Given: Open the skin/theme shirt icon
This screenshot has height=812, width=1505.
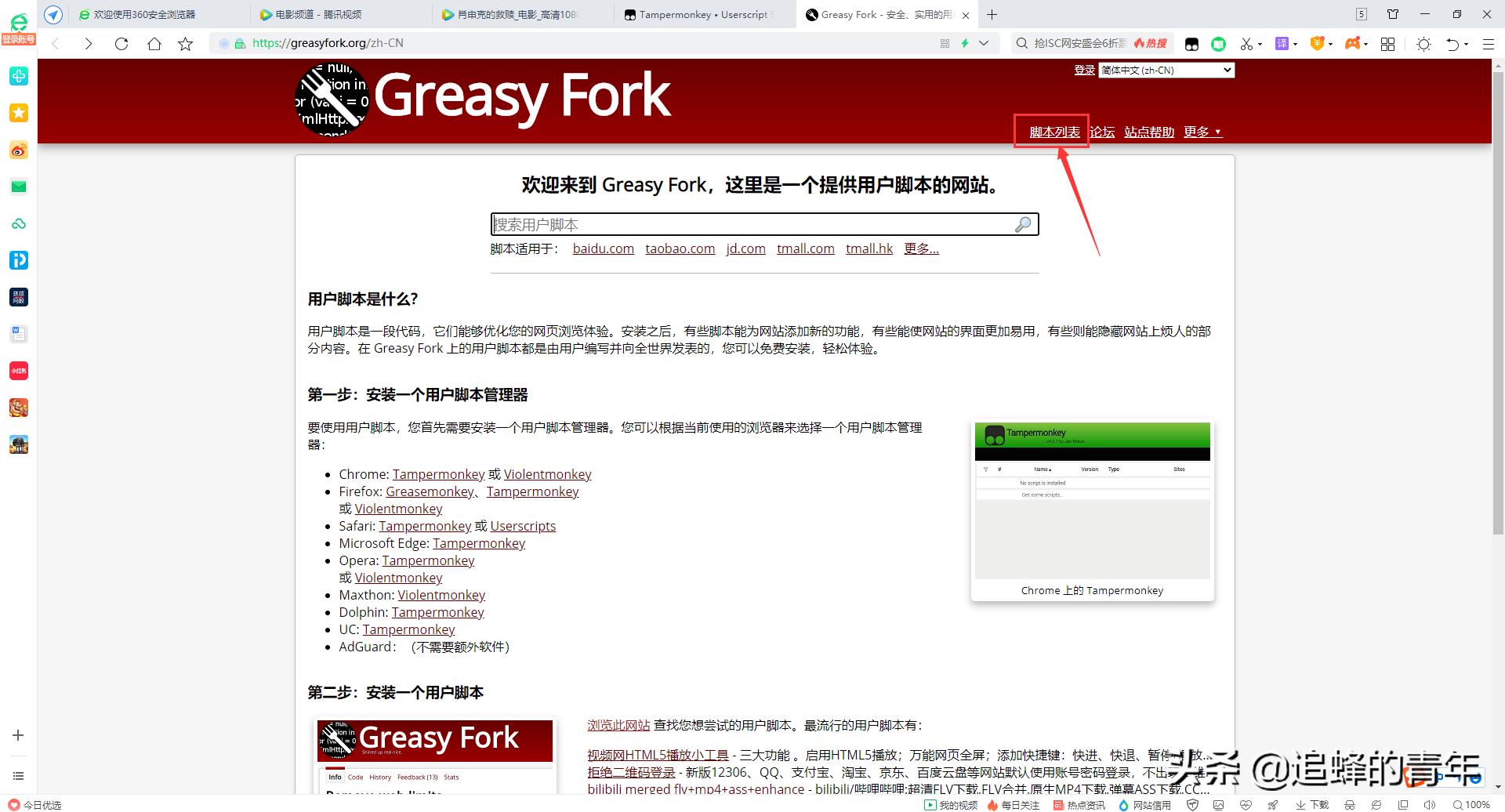Looking at the screenshot, I should click(1393, 14).
